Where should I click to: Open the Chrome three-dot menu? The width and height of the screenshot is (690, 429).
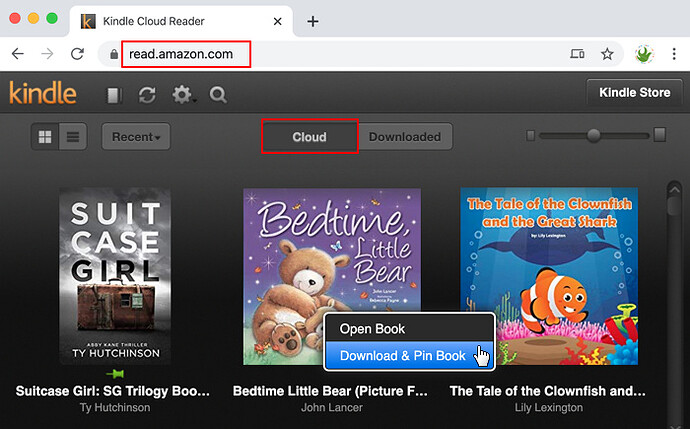pyautogui.click(x=674, y=54)
